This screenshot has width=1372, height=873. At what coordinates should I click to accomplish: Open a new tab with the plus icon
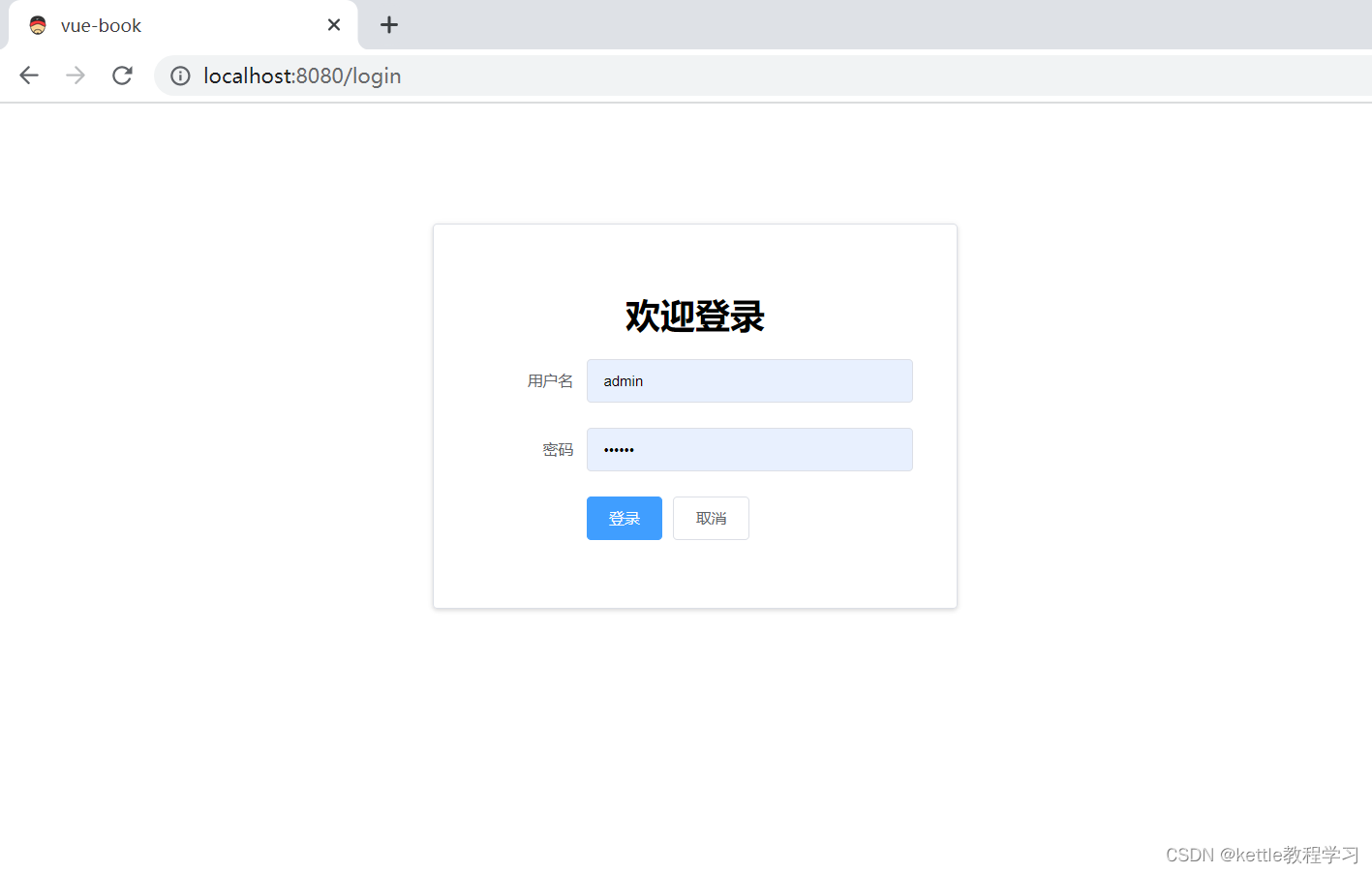point(389,25)
